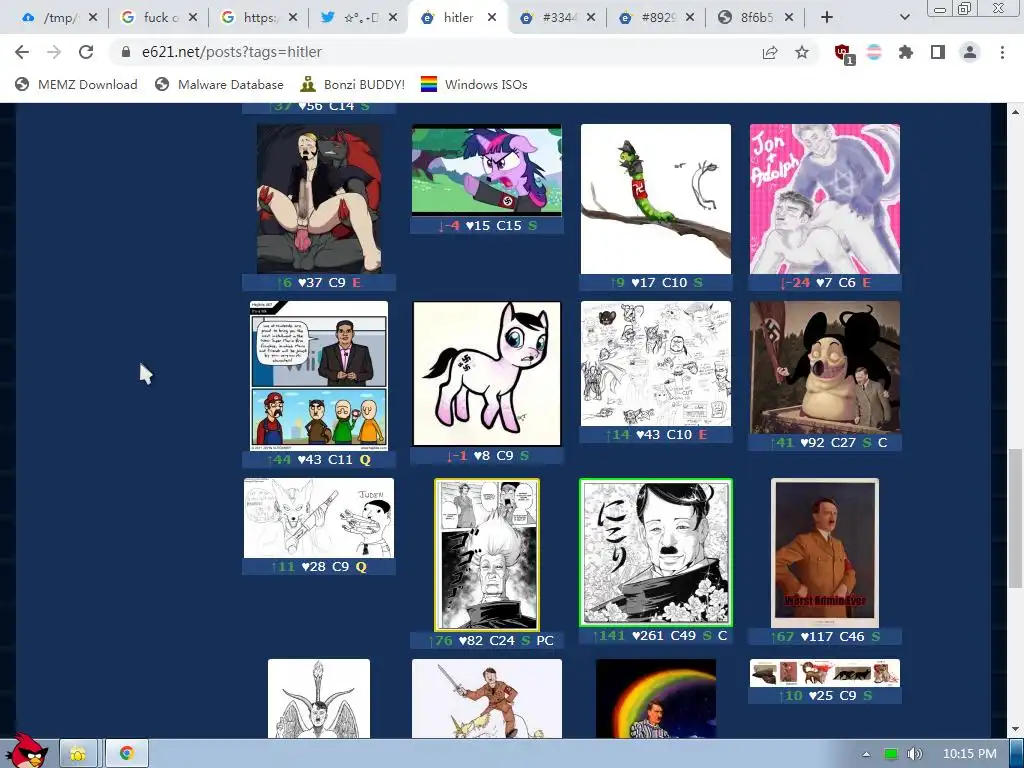Close the 8f6b5 tab
The height and width of the screenshot is (768, 1024).
tap(789, 18)
